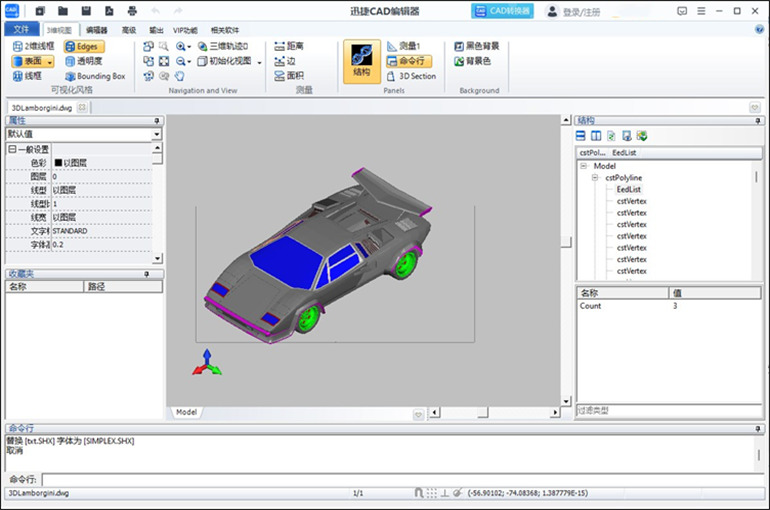Select the Model layout tab
The image size is (770, 510).
(186, 412)
